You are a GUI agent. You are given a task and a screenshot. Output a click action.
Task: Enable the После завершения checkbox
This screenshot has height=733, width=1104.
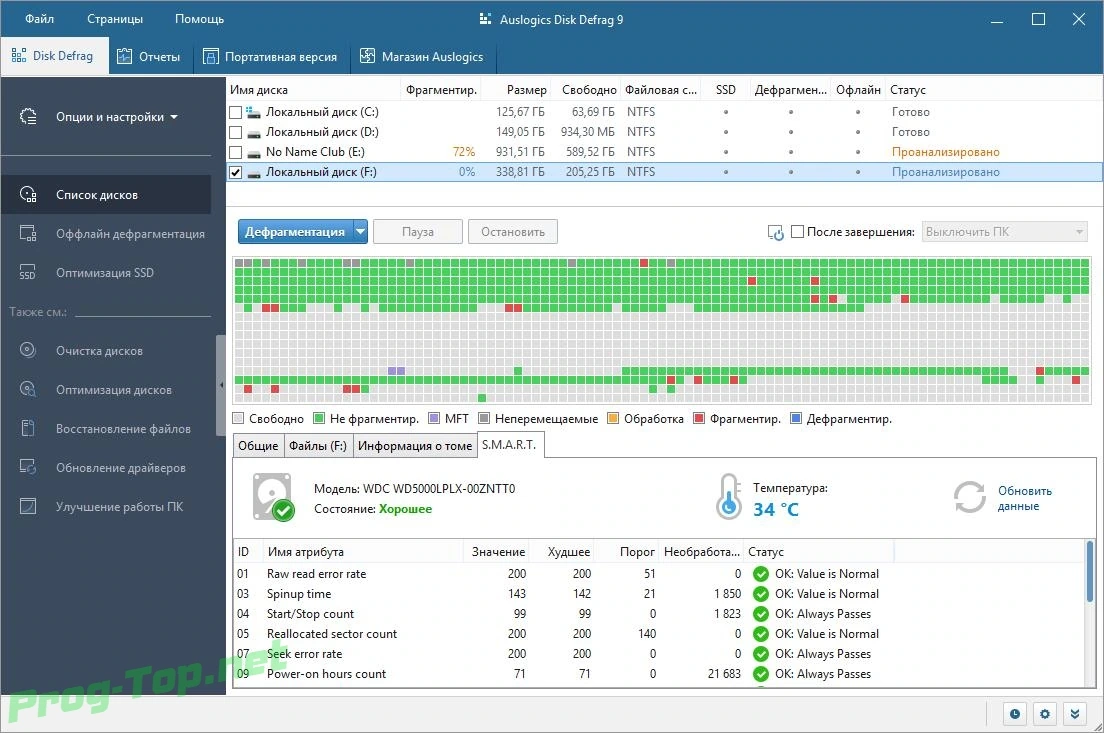[x=798, y=232]
